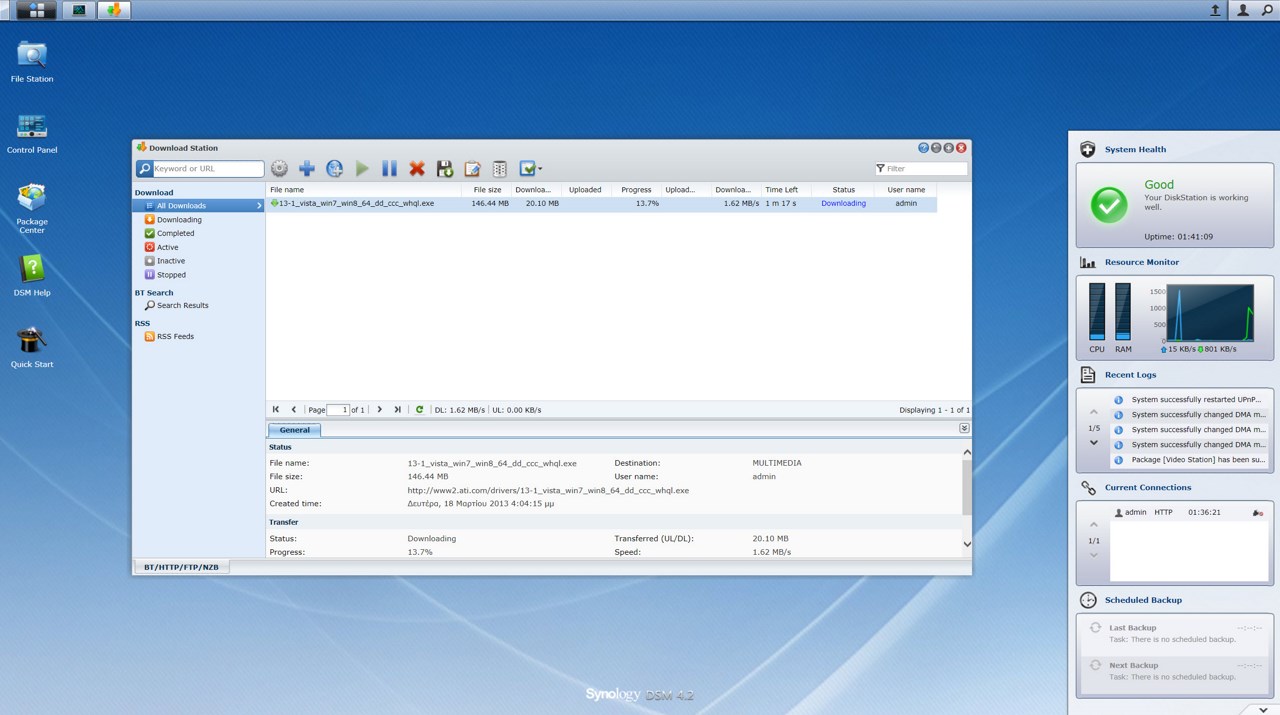Refresh the download task list

coord(419,410)
